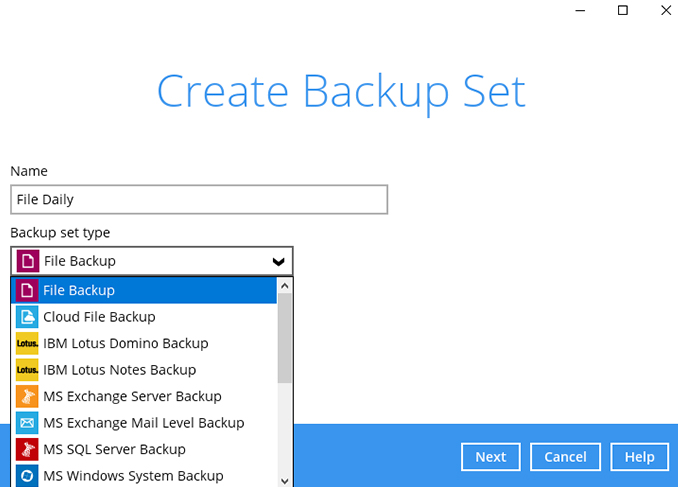Viewport: 678px width, 487px height.
Task: Click the MS Exchange Mail Level envelope icon
Action: coord(27,423)
